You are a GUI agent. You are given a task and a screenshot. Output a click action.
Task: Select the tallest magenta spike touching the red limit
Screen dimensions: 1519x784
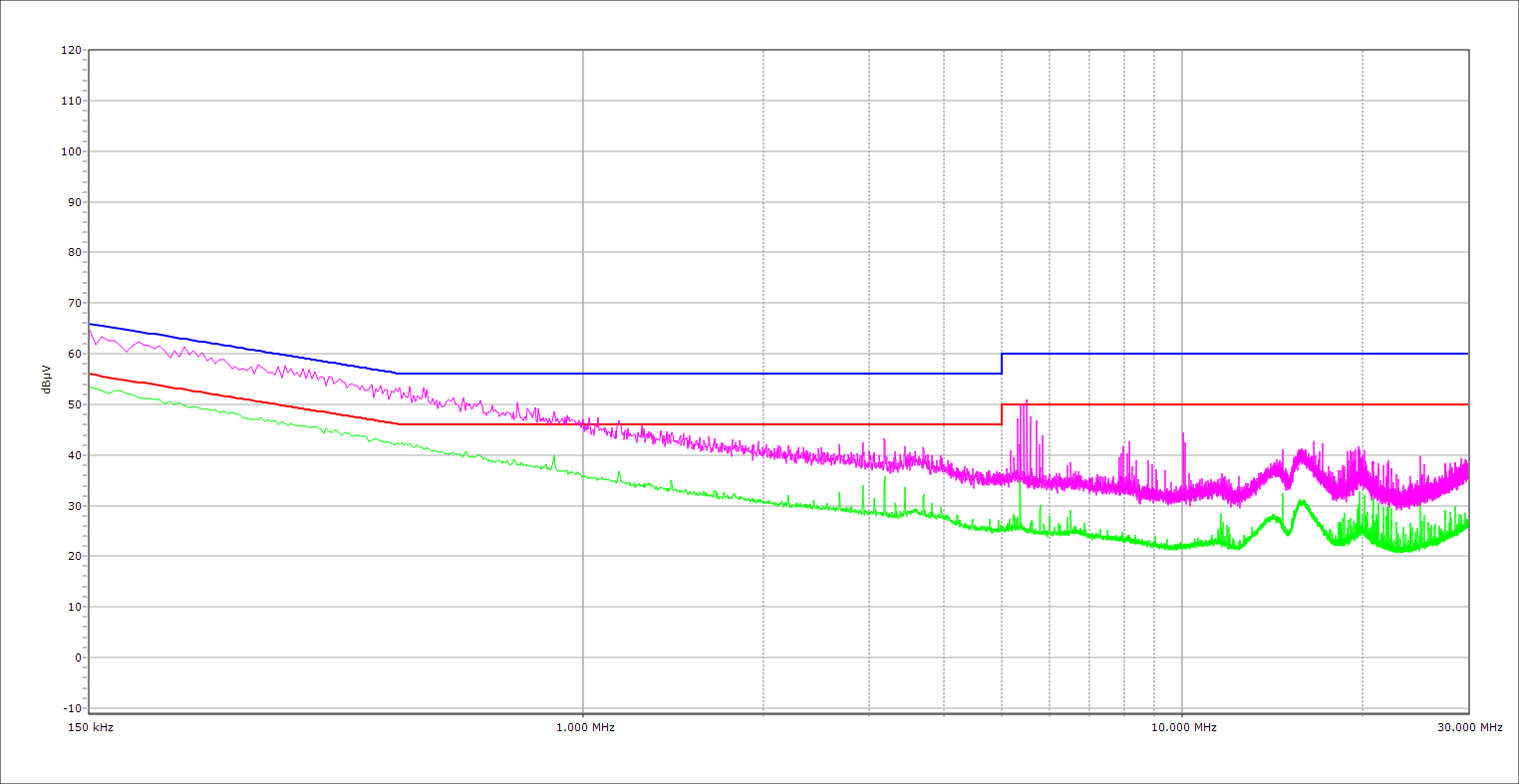tap(1026, 403)
